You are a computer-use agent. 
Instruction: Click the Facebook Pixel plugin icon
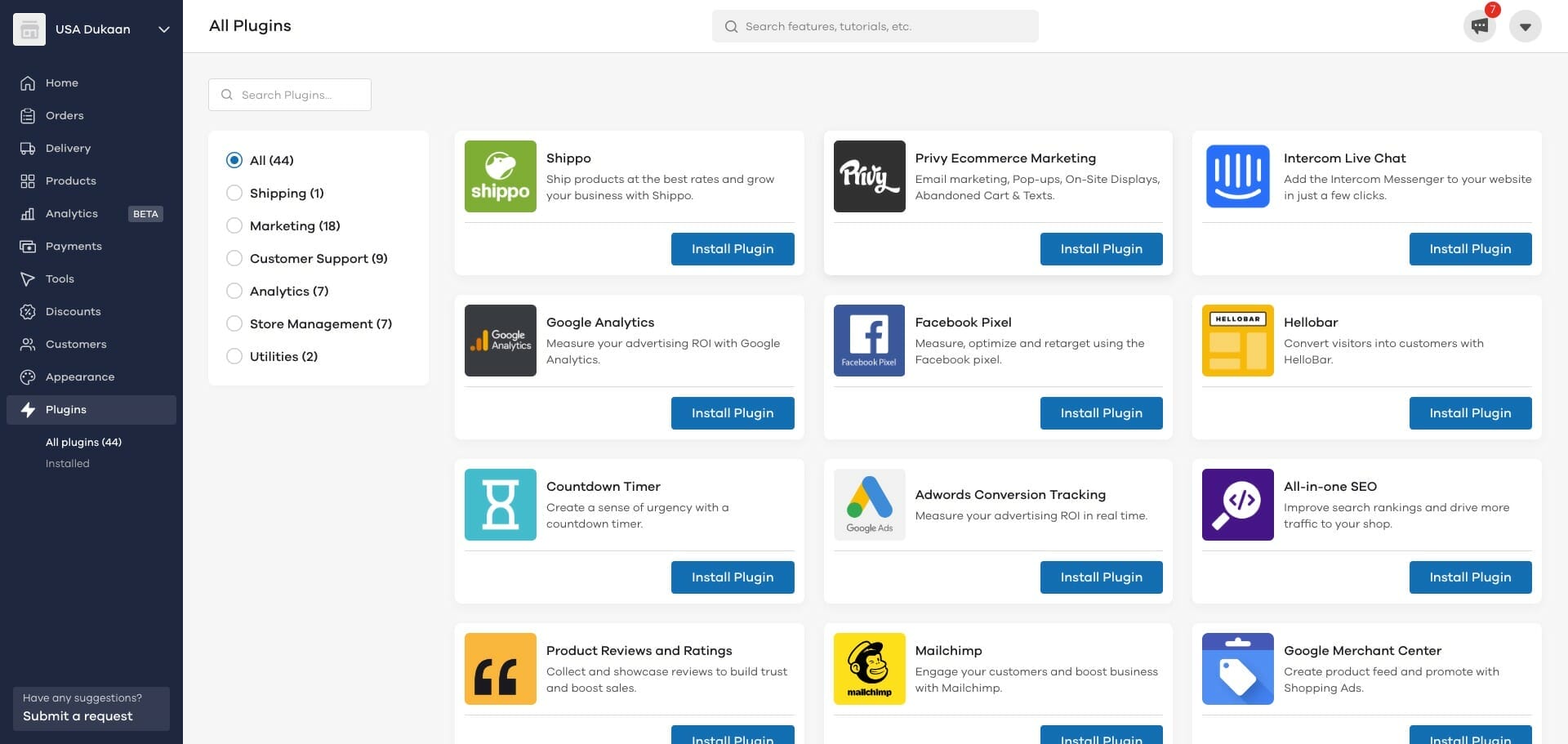(869, 341)
